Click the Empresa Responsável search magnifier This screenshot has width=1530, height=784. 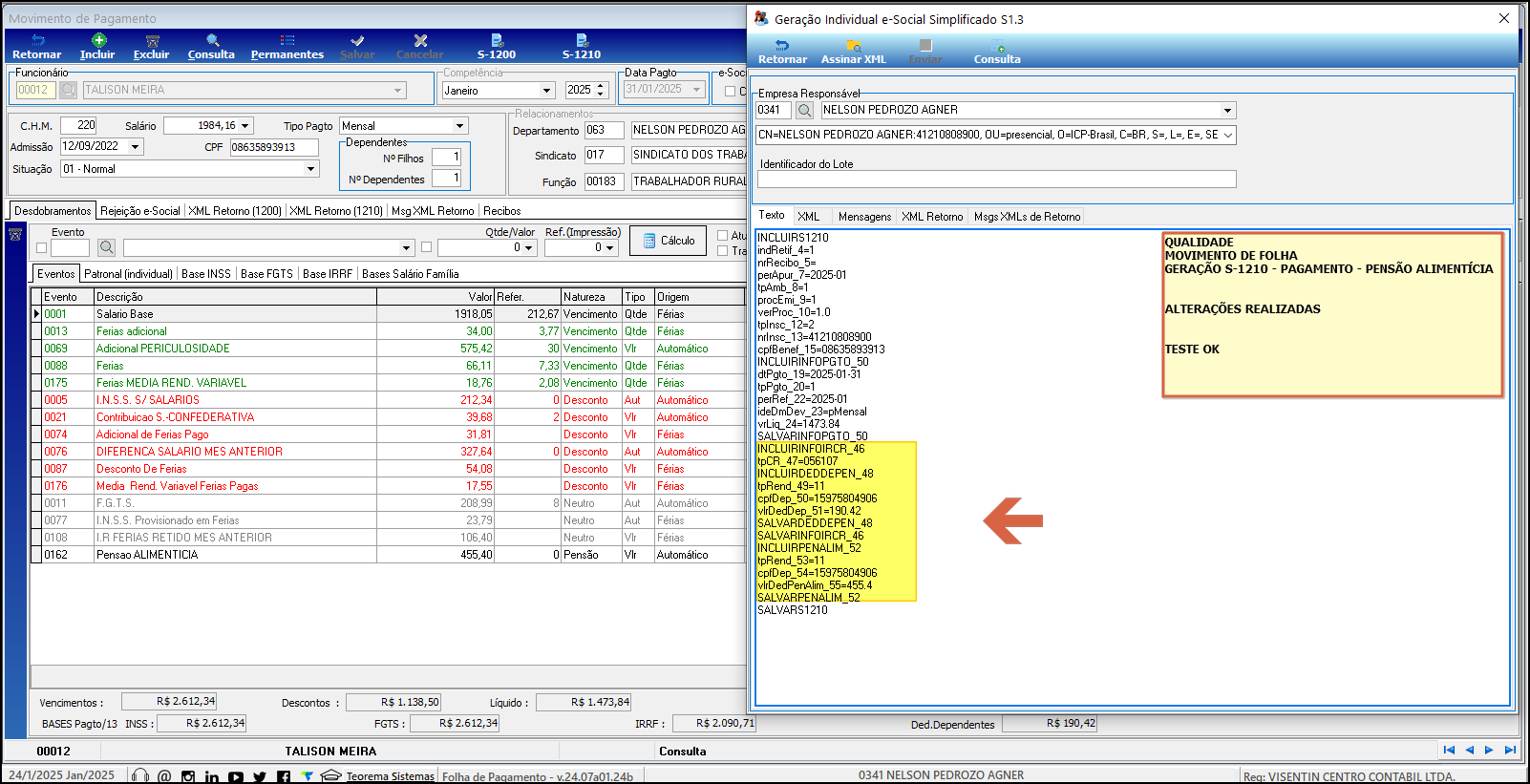pos(805,111)
